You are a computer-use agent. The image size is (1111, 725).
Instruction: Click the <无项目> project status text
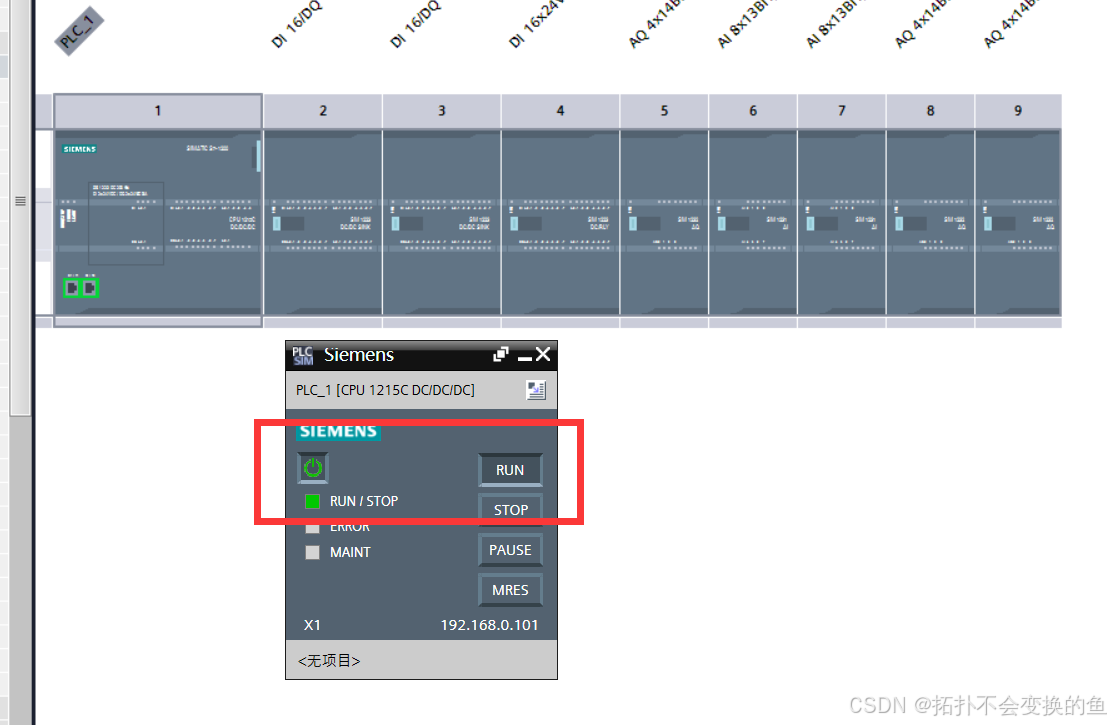point(329,661)
